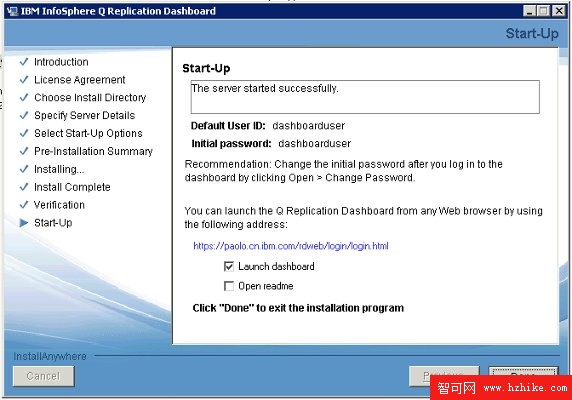Click the Previous button
The height and width of the screenshot is (400, 572).
[444, 376]
